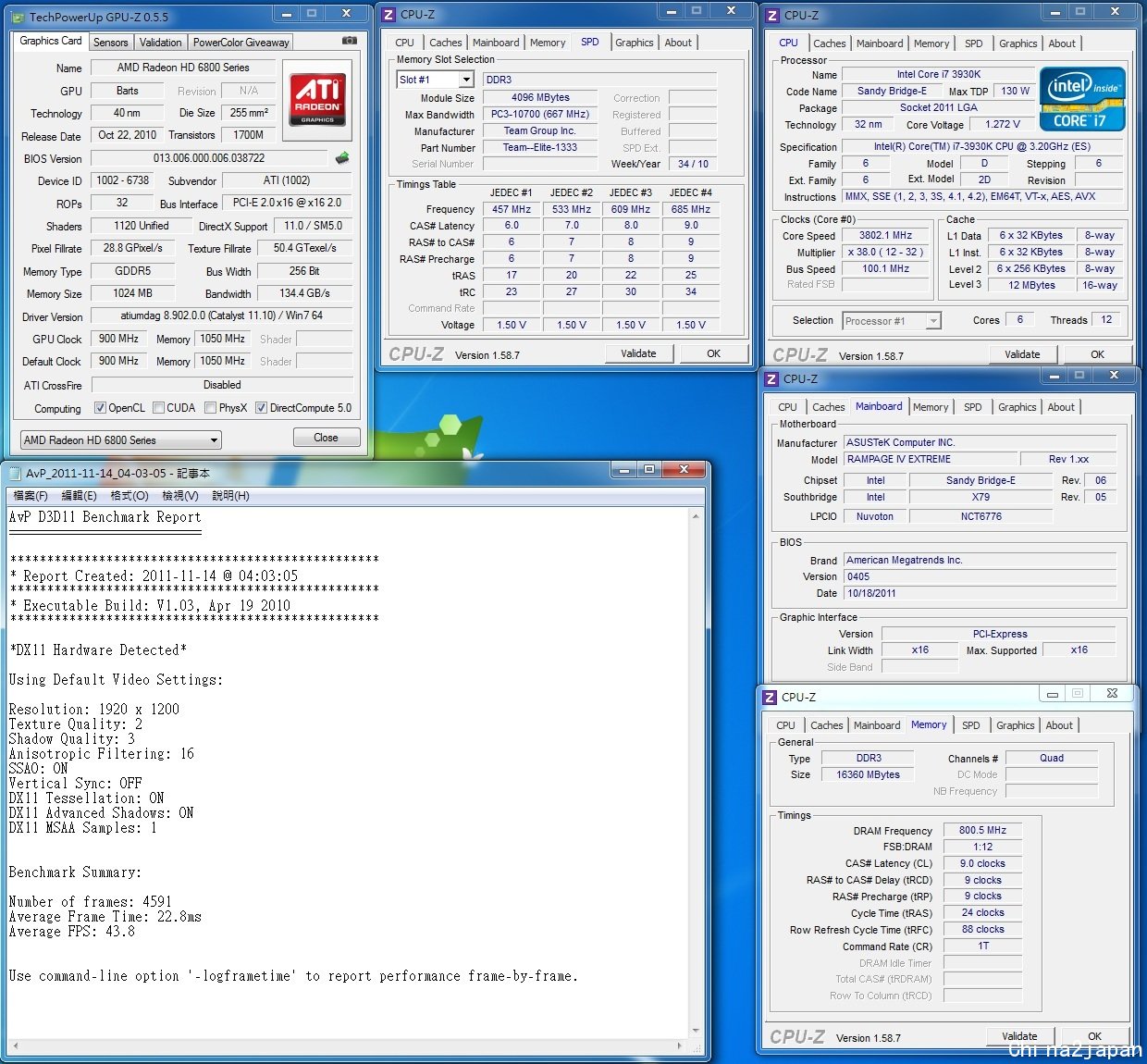
Task: Click the 'Resolution: 1920 x 1200' line in Notepad
Action: coord(94,710)
